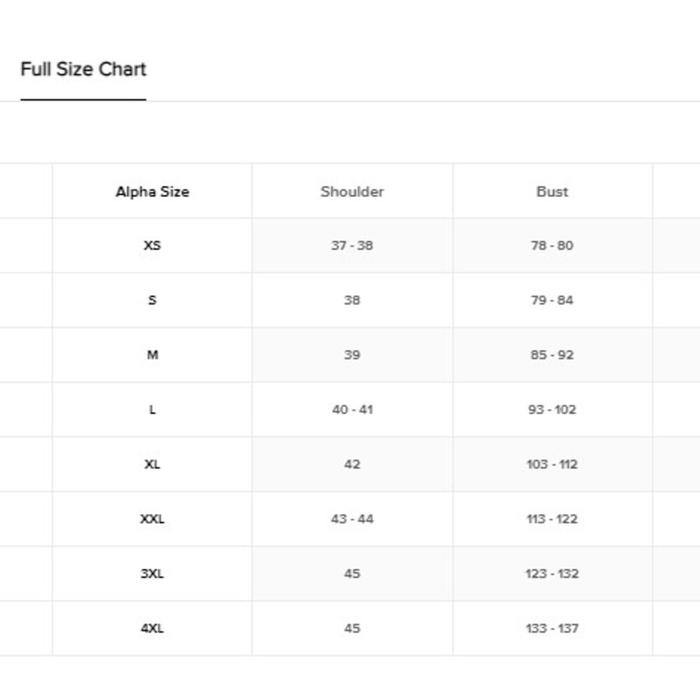Screen dimensions: 700x700
Task: Click the Shoulder column header
Action: click(x=352, y=191)
